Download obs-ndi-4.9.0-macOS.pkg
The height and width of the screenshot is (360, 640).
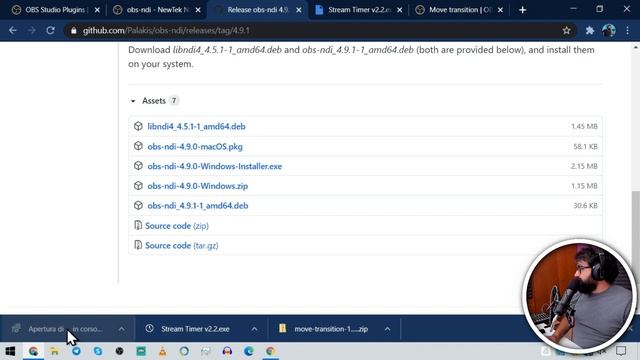point(195,147)
